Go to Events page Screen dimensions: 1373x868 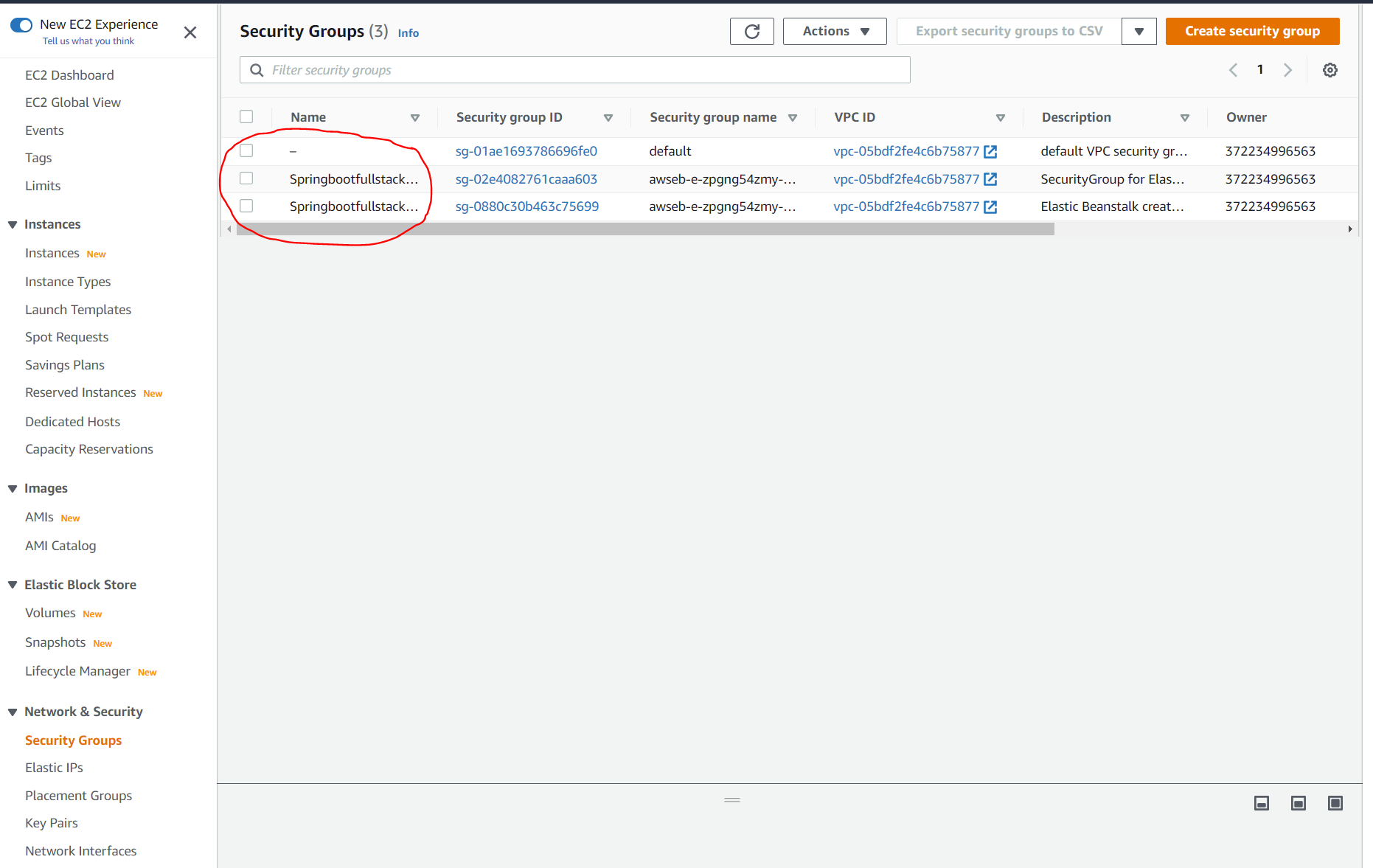pos(44,131)
